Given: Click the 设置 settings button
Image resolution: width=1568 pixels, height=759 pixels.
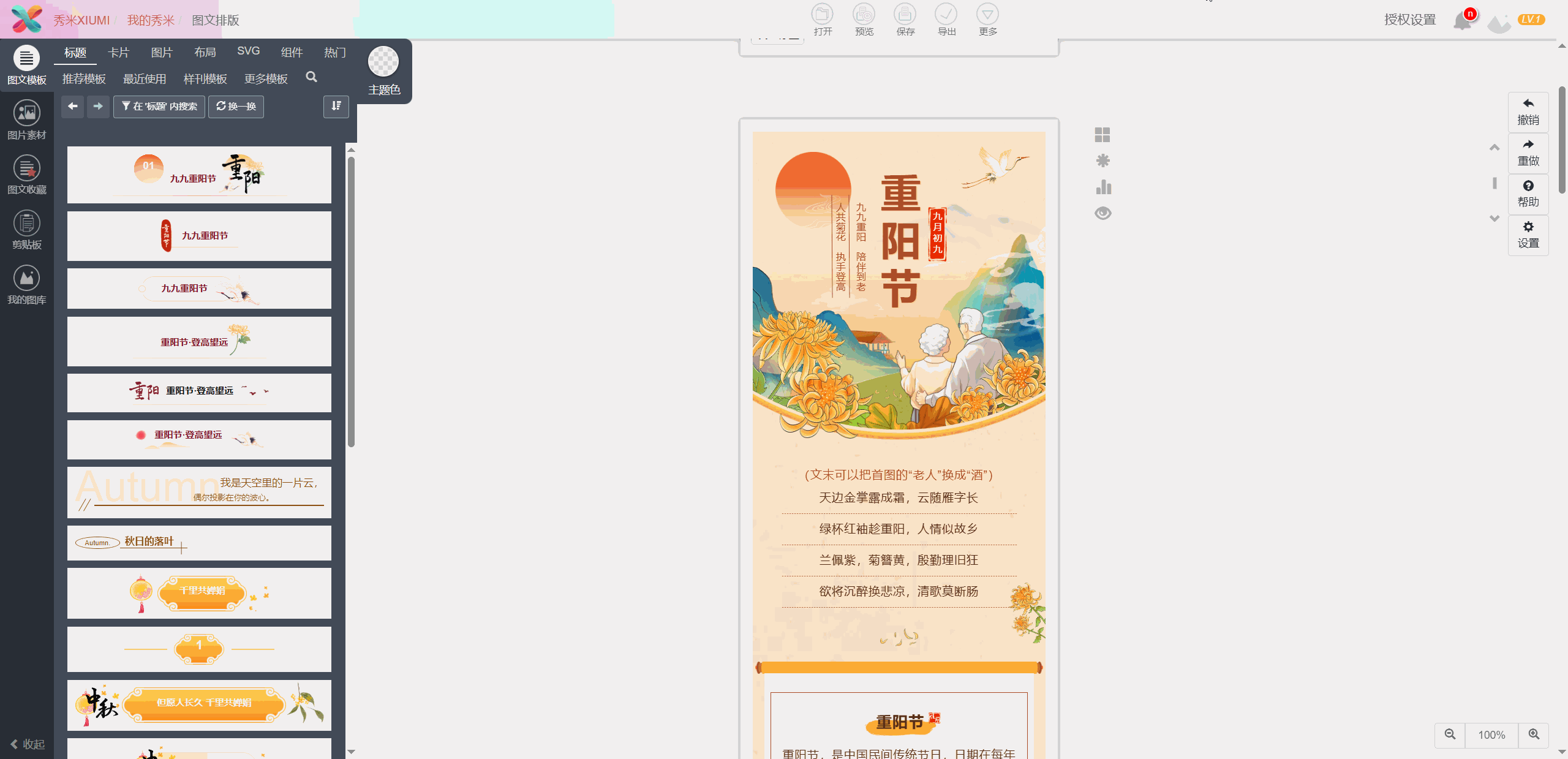Looking at the screenshot, I should 1528,235.
